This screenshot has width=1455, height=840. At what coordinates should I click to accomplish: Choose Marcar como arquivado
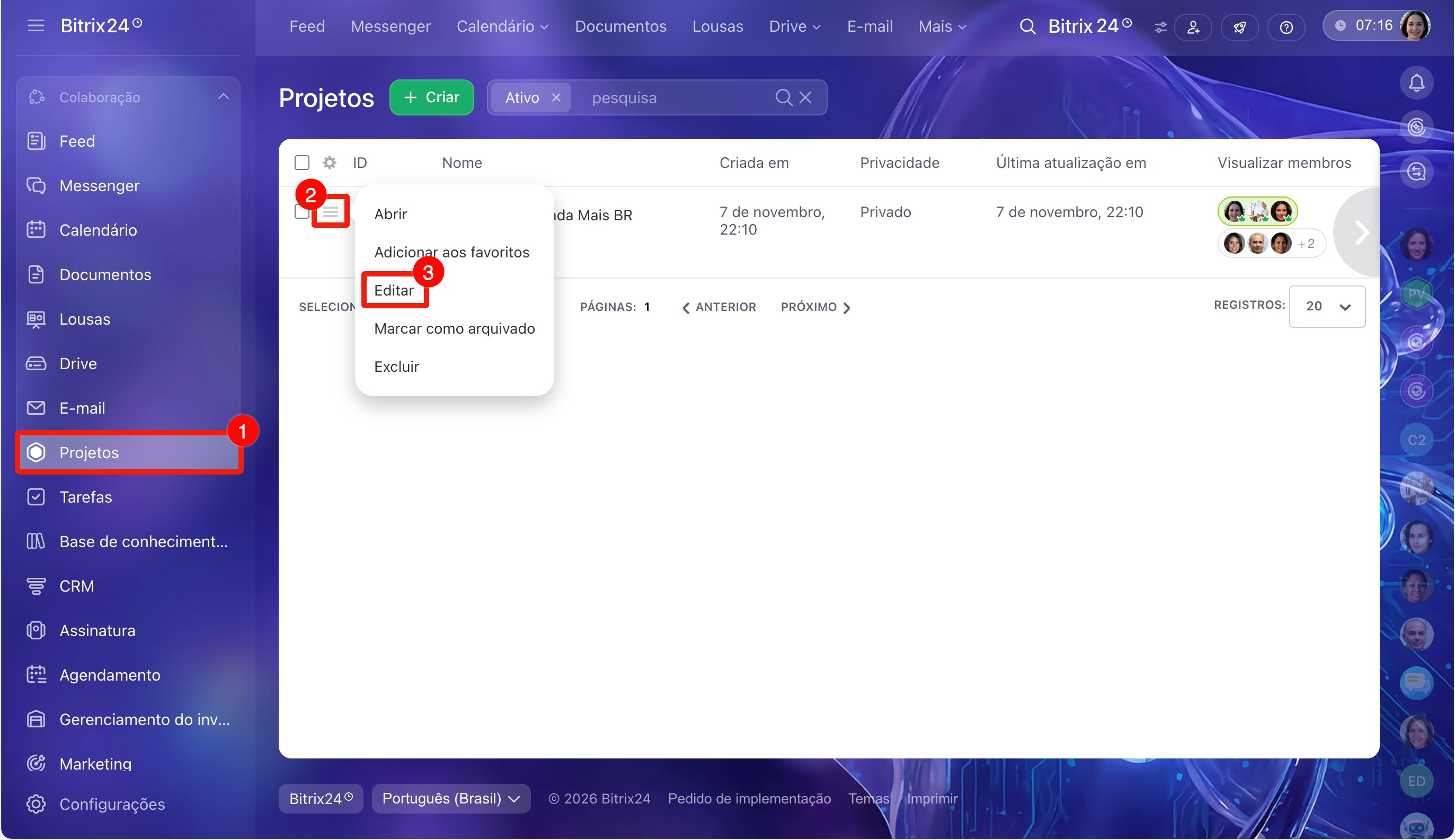454,328
